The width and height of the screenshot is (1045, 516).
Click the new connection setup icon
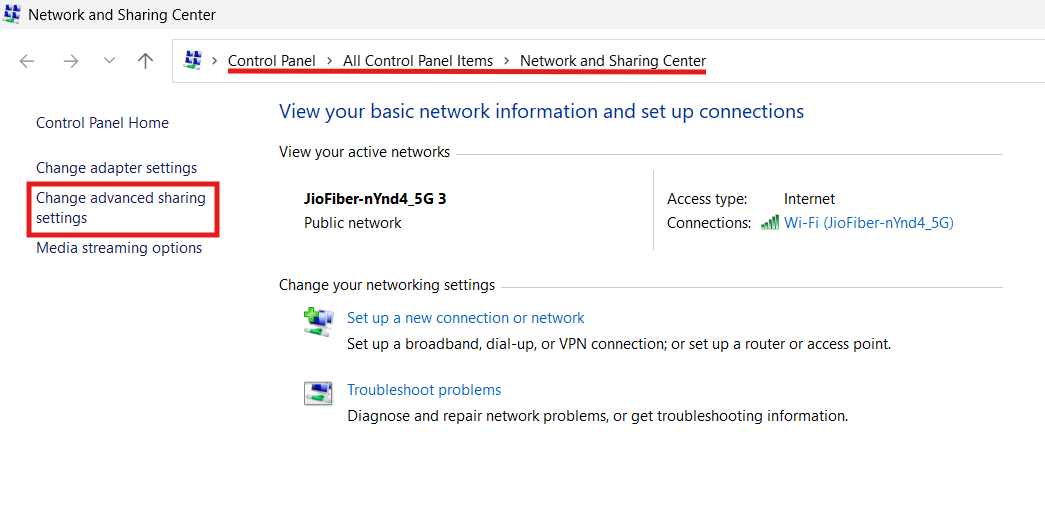pos(317,321)
